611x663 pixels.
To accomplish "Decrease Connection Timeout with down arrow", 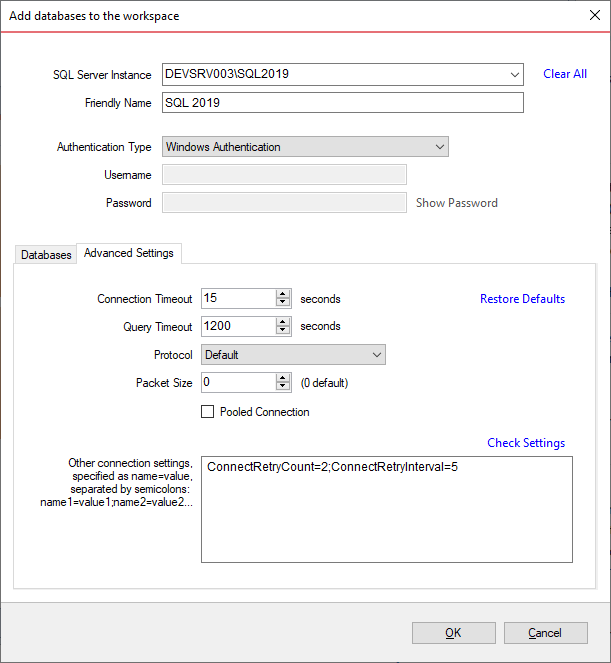I will coord(282,302).
